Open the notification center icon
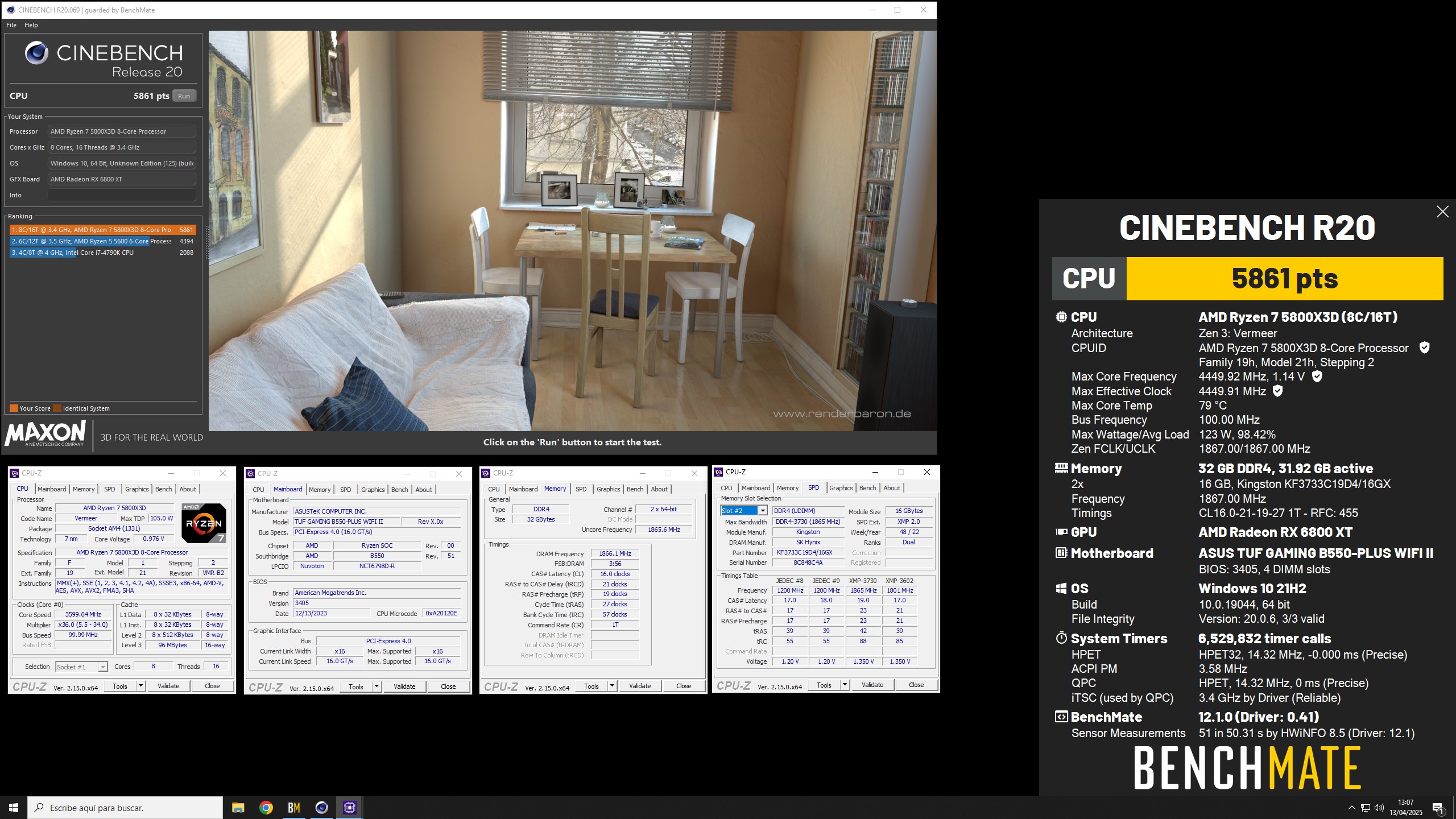 1438,808
